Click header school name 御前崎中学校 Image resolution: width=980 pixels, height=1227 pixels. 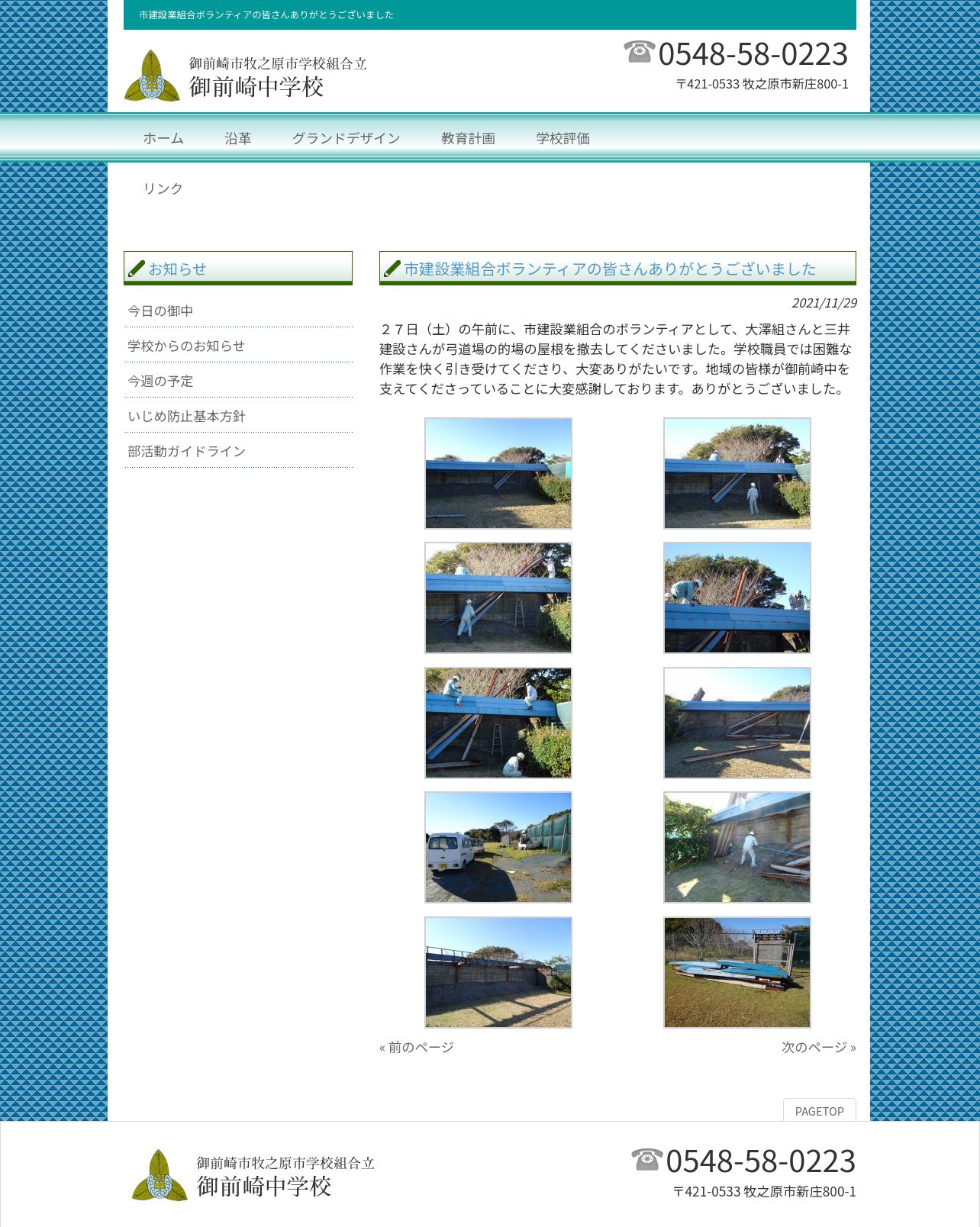[x=256, y=86]
